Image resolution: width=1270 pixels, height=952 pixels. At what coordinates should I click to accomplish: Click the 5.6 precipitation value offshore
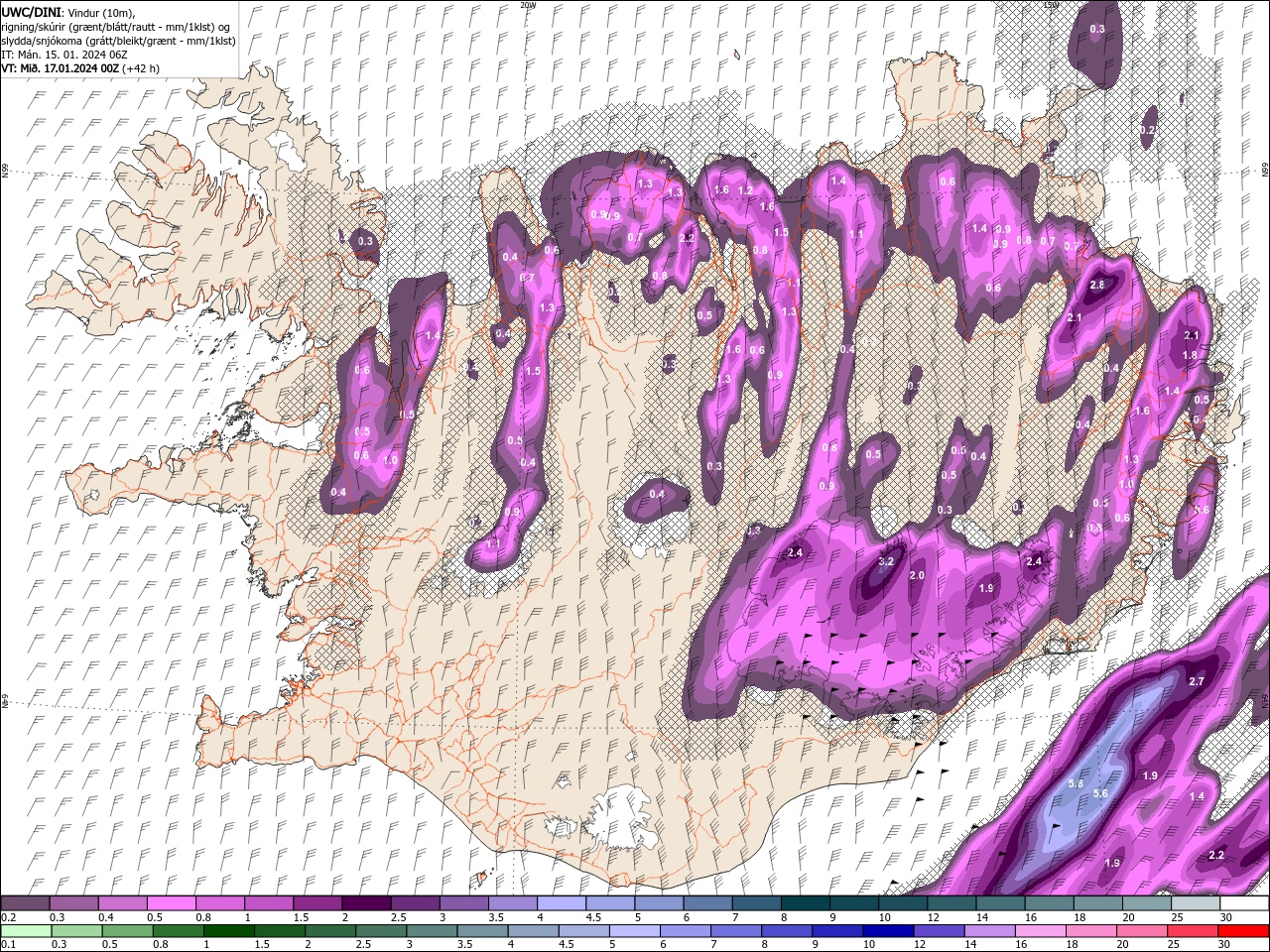[x=1100, y=794]
